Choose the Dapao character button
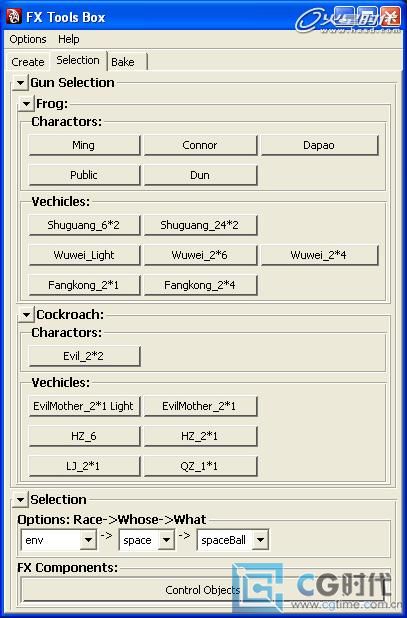 click(x=319, y=145)
